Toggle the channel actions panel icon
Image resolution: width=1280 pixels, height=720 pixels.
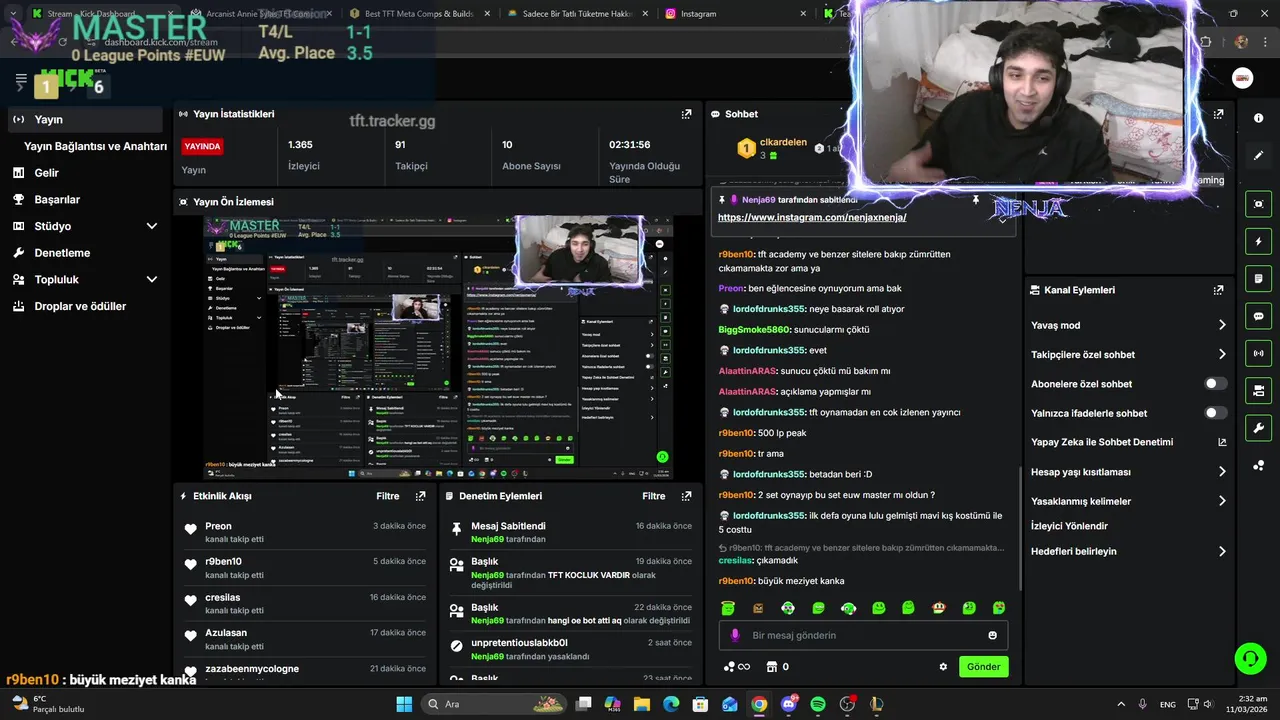pyautogui.click(x=1258, y=390)
